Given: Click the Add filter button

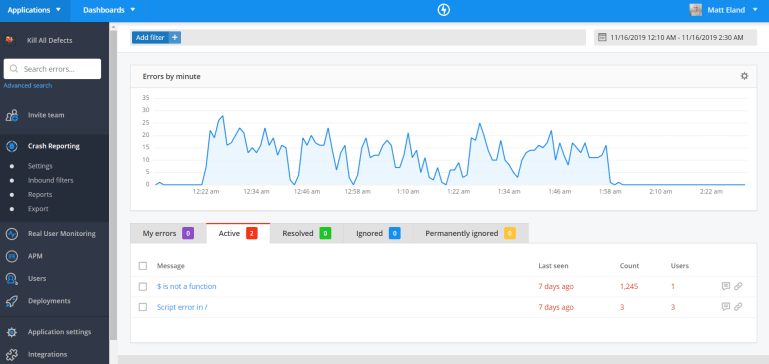Looking at the screenshot, I should click(x=156, y=37).
